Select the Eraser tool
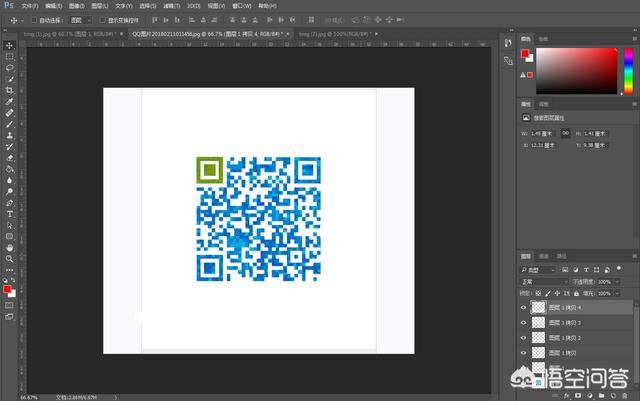The width and height of the screenshot is (640, 401). (x=9, y=158)
